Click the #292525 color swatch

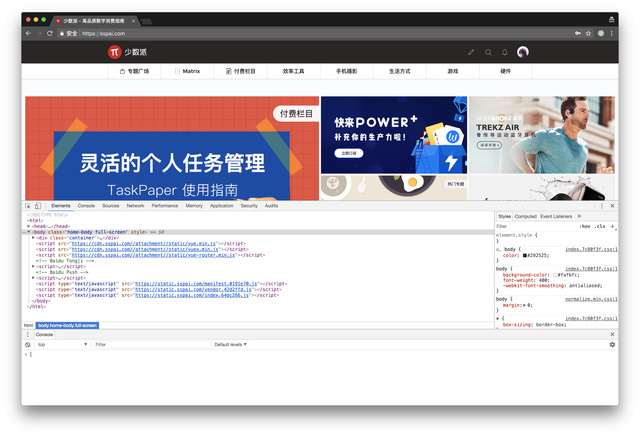click(525, 256)
